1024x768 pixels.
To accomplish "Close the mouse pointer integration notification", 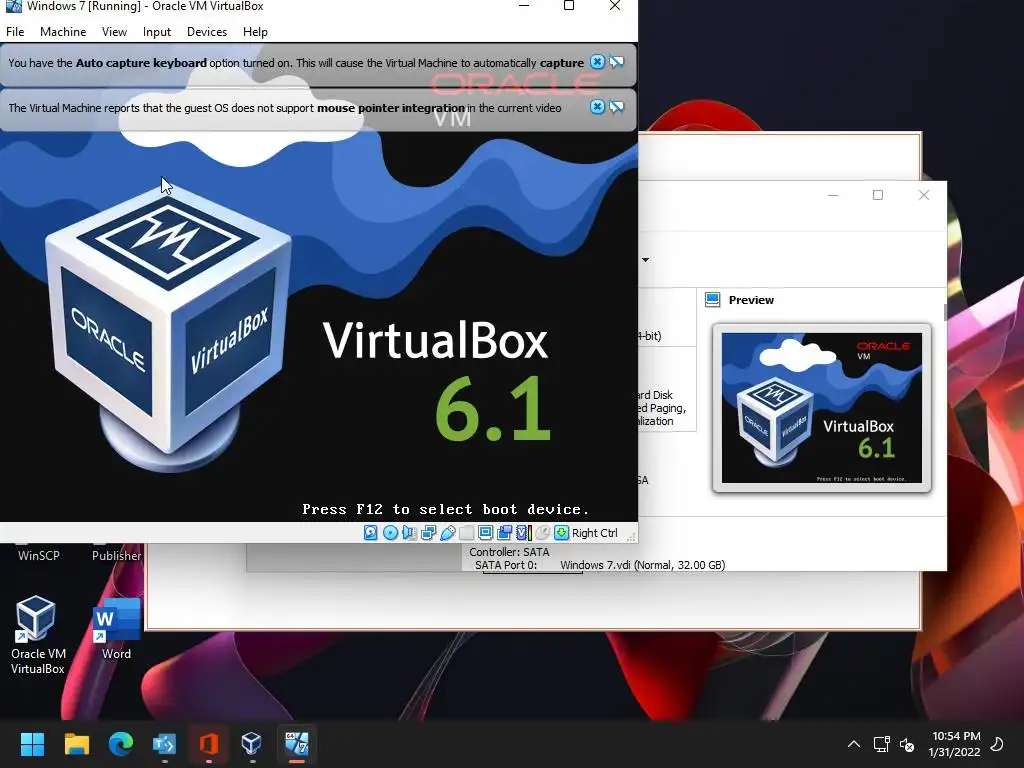I will 597,106.
